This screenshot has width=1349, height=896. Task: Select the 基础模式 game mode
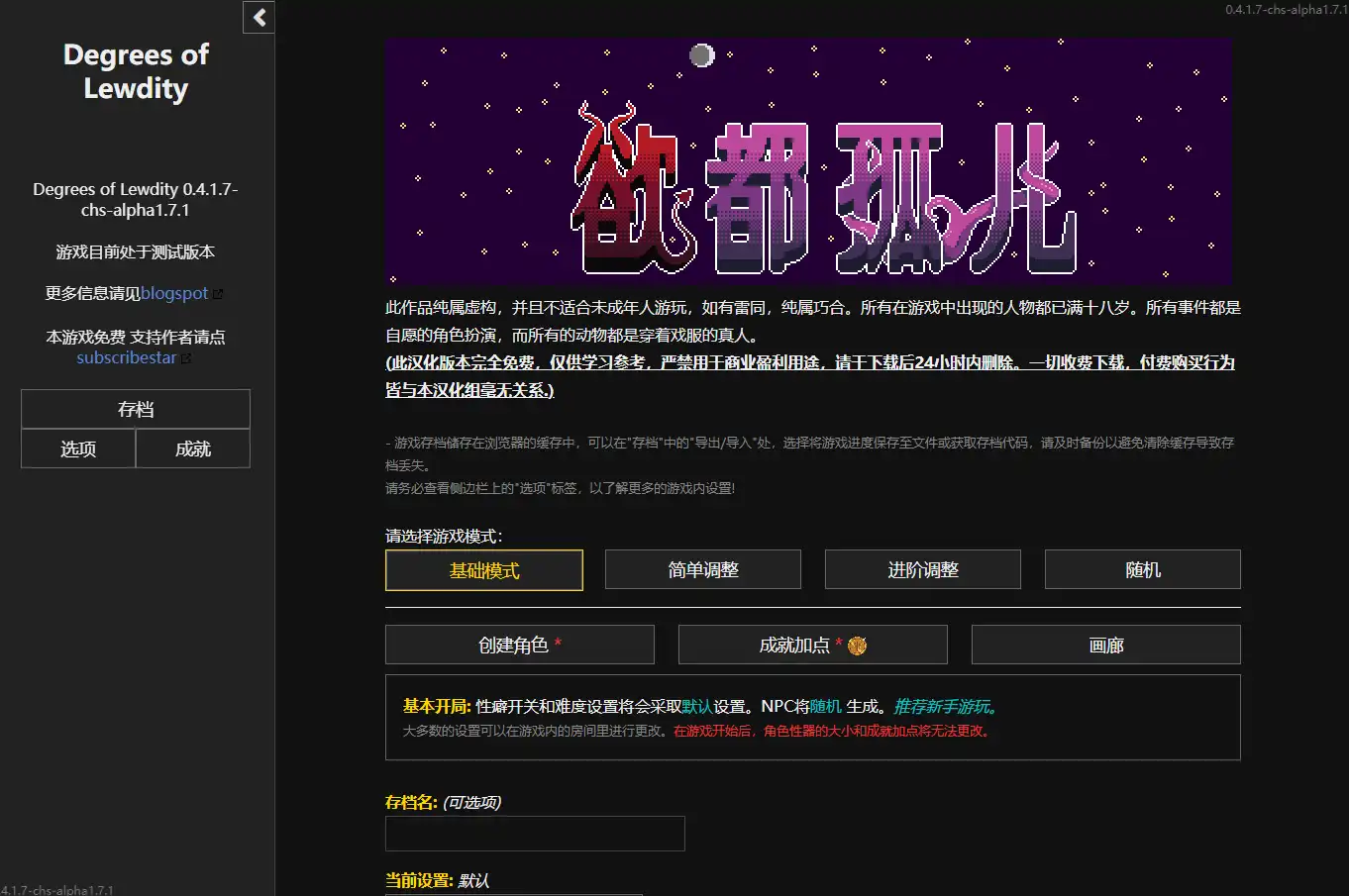[x=484, y=570]
